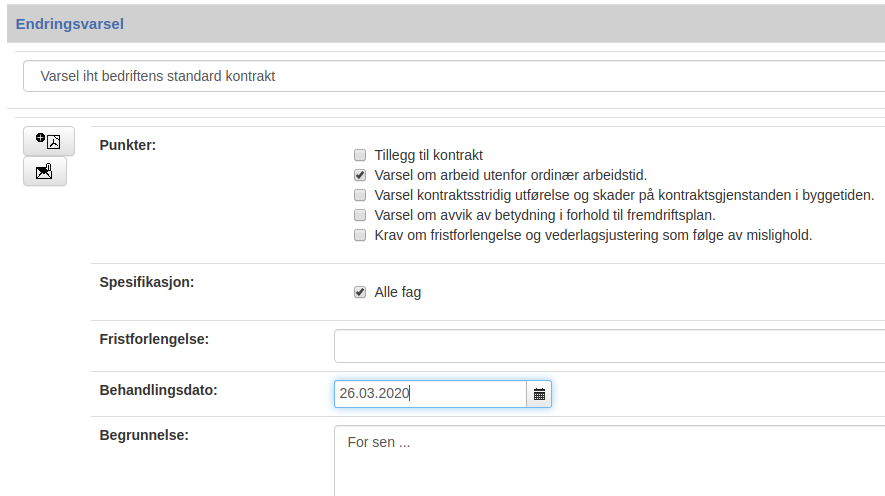
Task: Click the Begrunnelse field label
Action: 144,436
